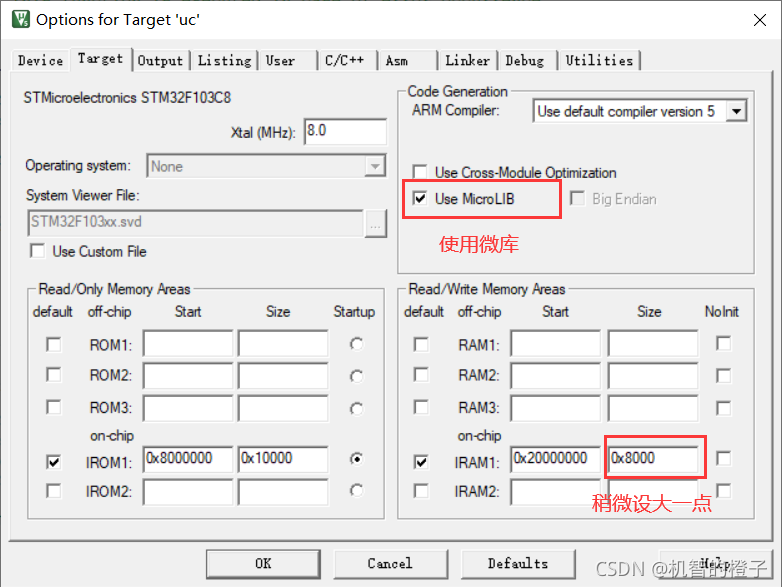Screen dimensions: 782x587
Task: Select the ROM1 Startup radio button
Action: click(356, 344)
